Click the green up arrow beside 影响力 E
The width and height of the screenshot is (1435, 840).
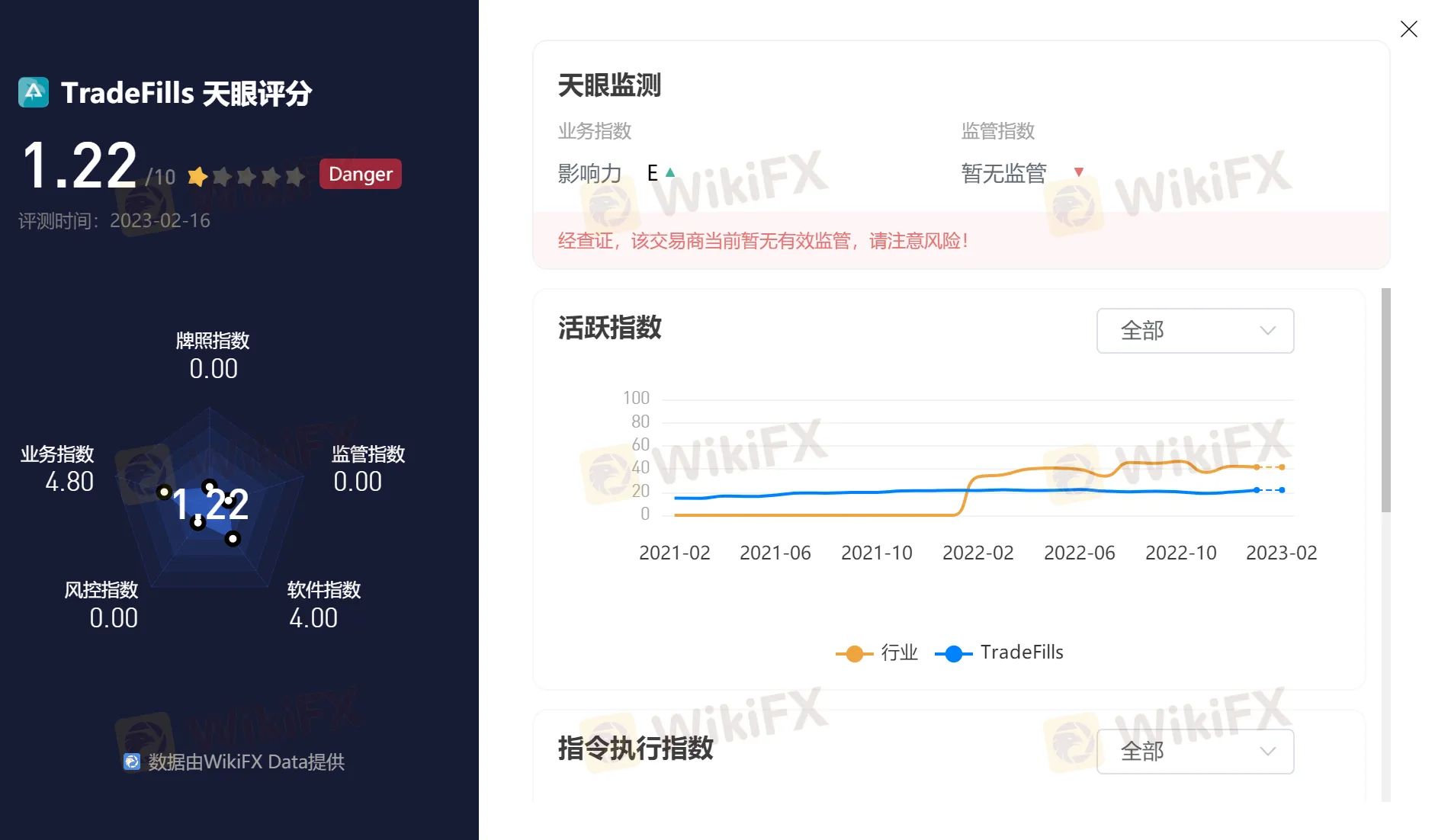[670, 172]
